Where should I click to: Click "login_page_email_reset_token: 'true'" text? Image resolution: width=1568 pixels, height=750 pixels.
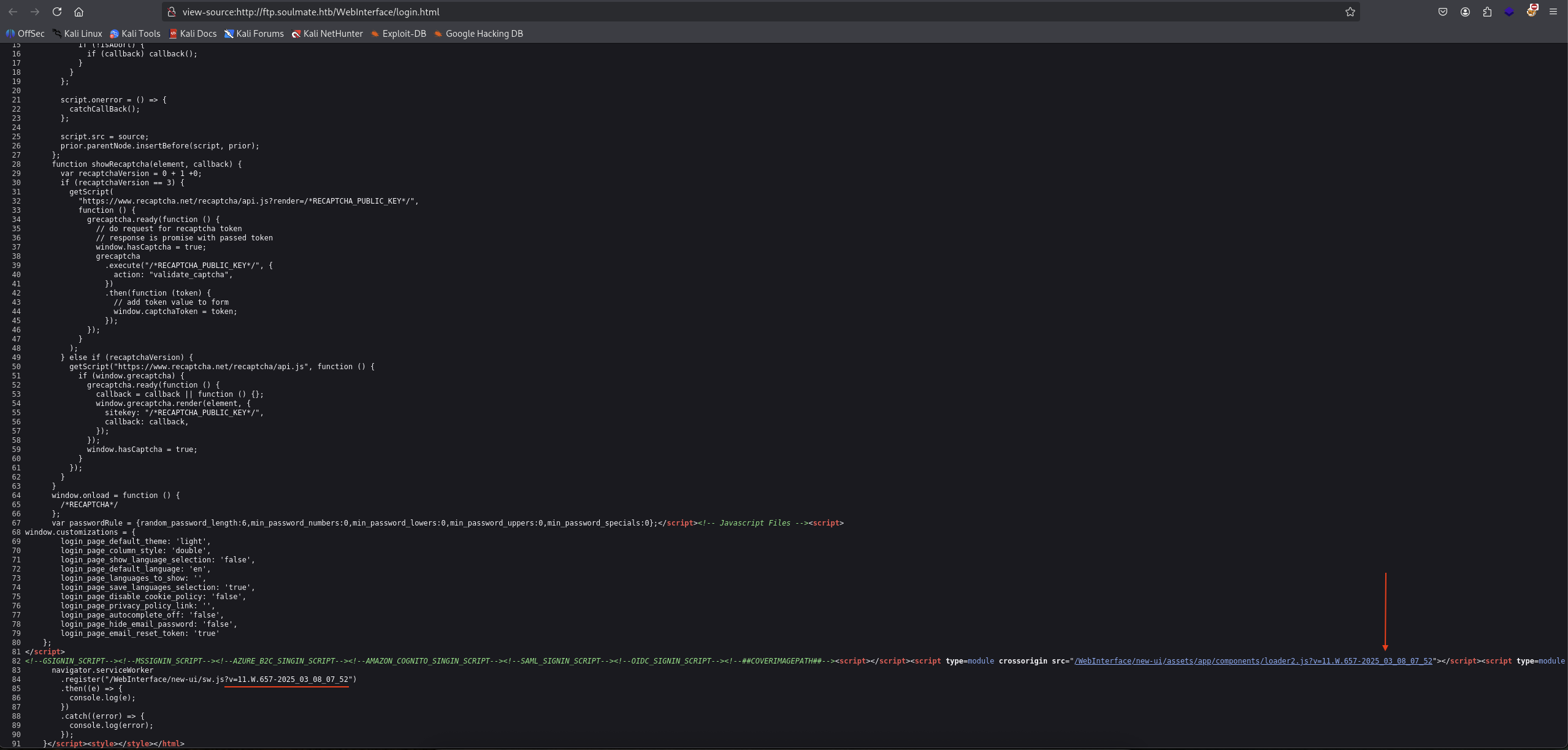tap(140, 633)
